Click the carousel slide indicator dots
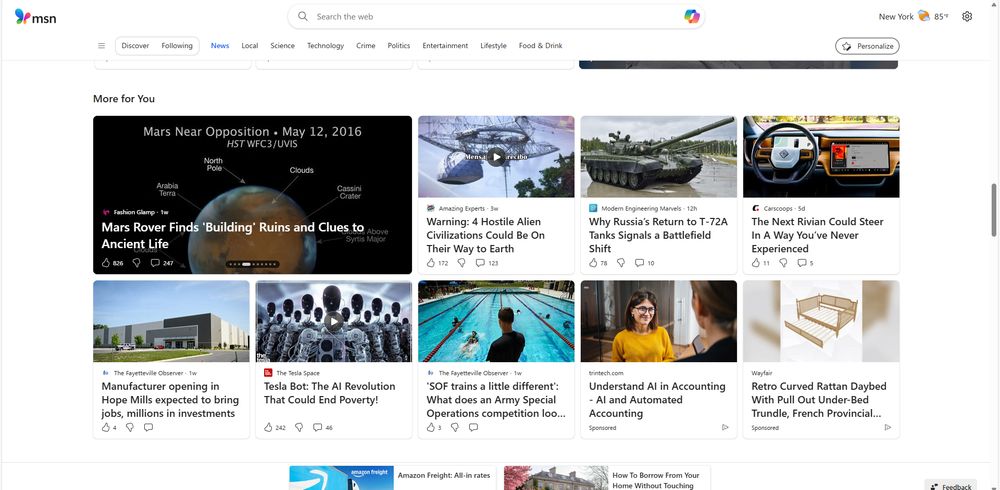This screenshot has width=1000, height=490. 253,264
